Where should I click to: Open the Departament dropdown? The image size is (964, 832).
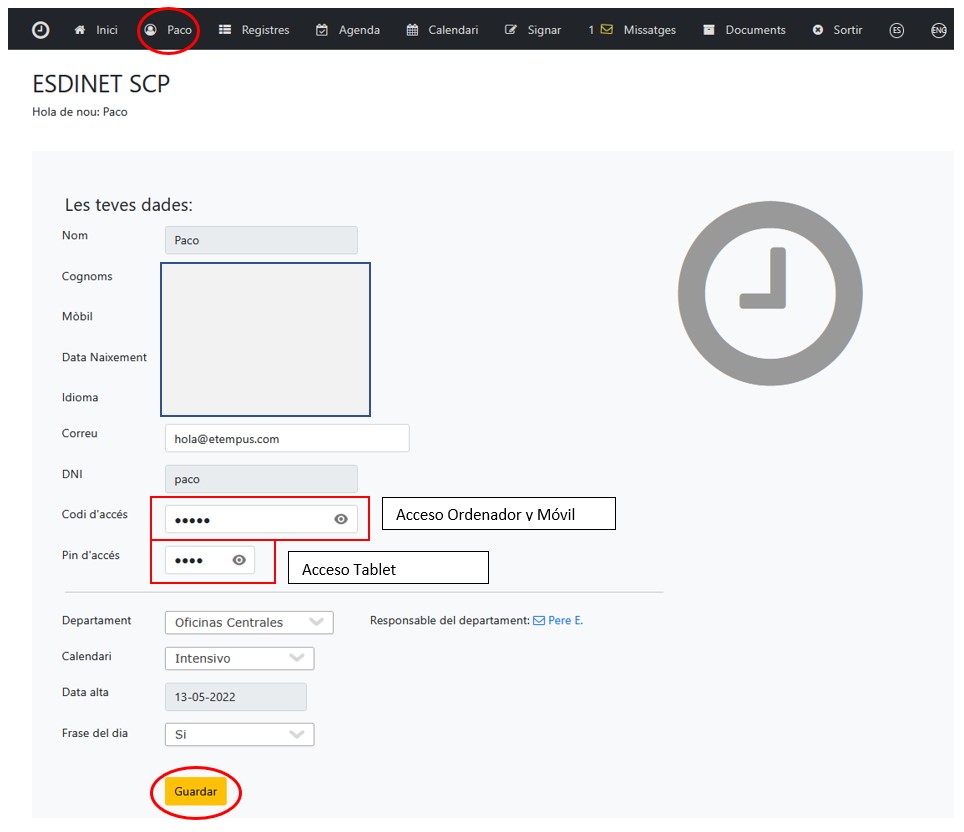click(x=249, y=622)
